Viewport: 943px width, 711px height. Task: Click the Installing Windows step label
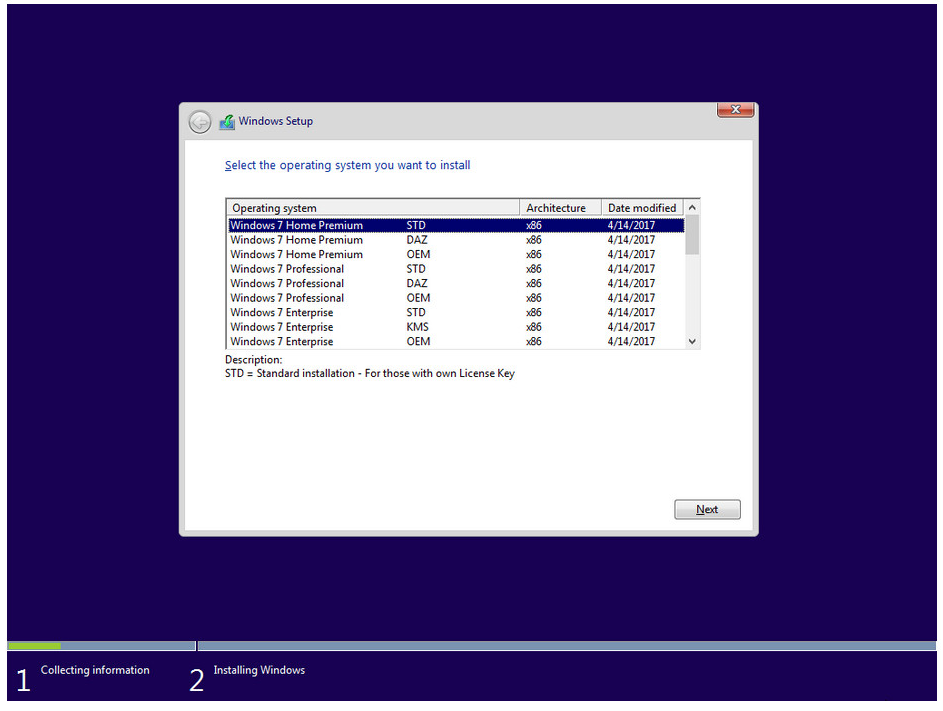pos(259,670)
